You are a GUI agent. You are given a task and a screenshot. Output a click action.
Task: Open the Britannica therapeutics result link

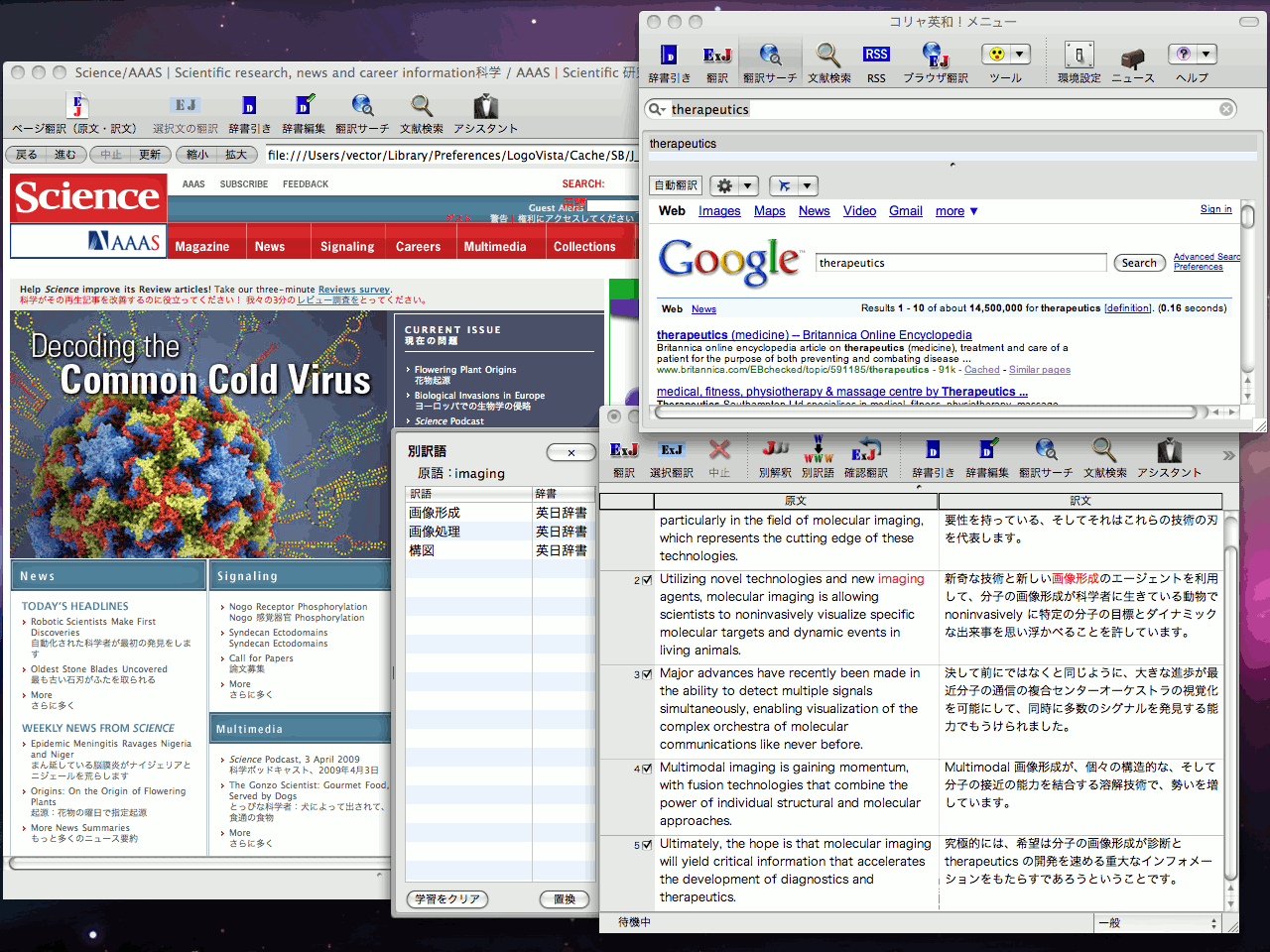[814, 335]
